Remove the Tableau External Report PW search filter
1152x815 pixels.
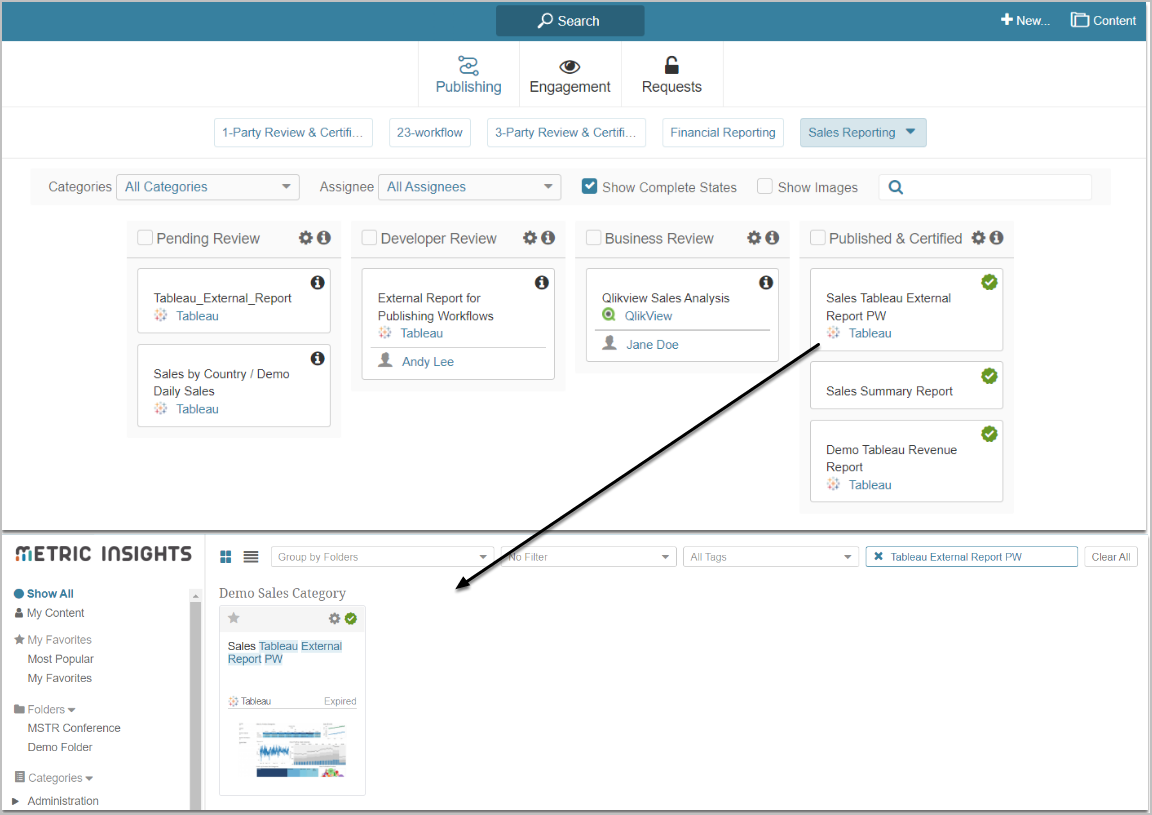pos(878,556)
